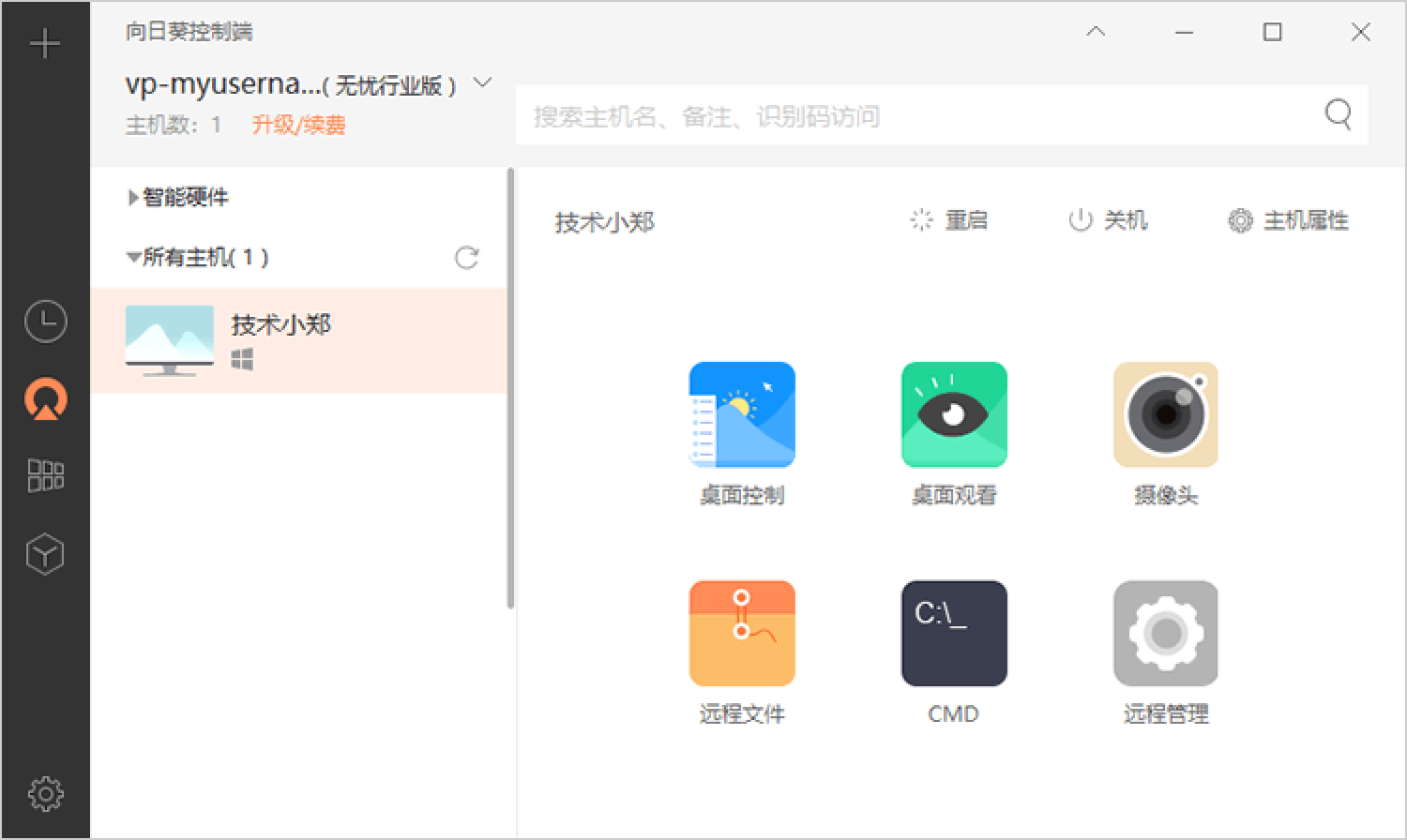Launch the CMD remote command line
Image resolution: width=1407 pixels, height=840 pixels.
(x=954, y=652)
